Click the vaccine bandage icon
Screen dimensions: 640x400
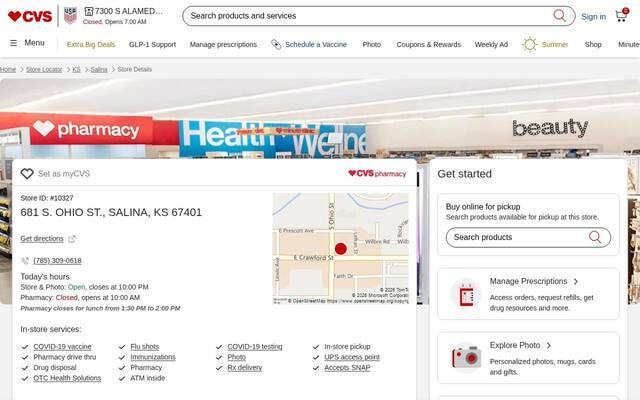276,44
